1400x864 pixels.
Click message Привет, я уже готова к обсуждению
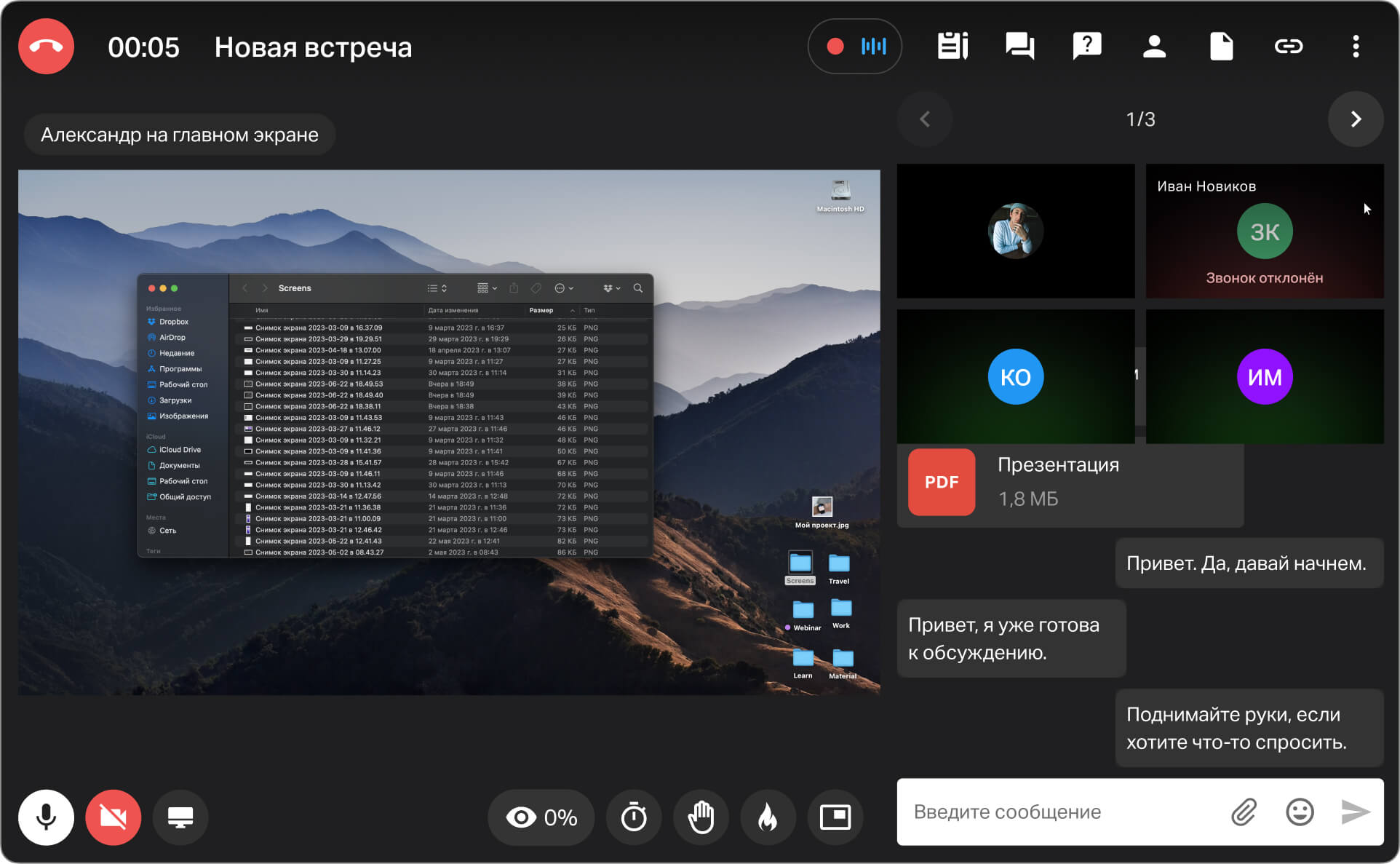point(1011,638)
